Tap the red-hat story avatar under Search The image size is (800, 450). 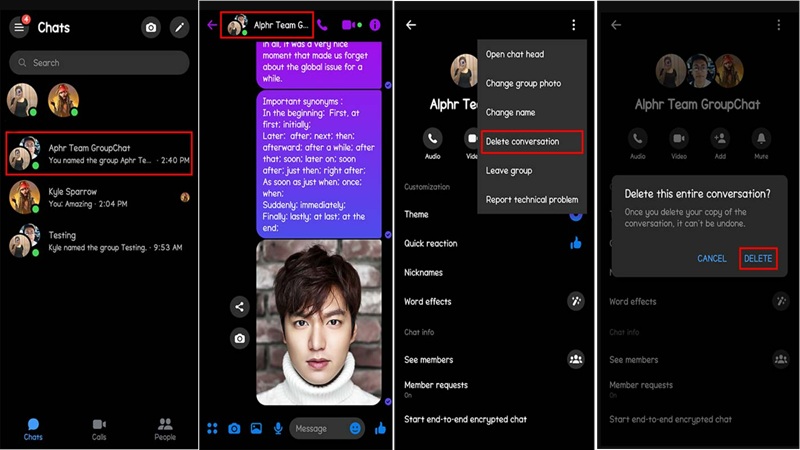coord(63,100)
